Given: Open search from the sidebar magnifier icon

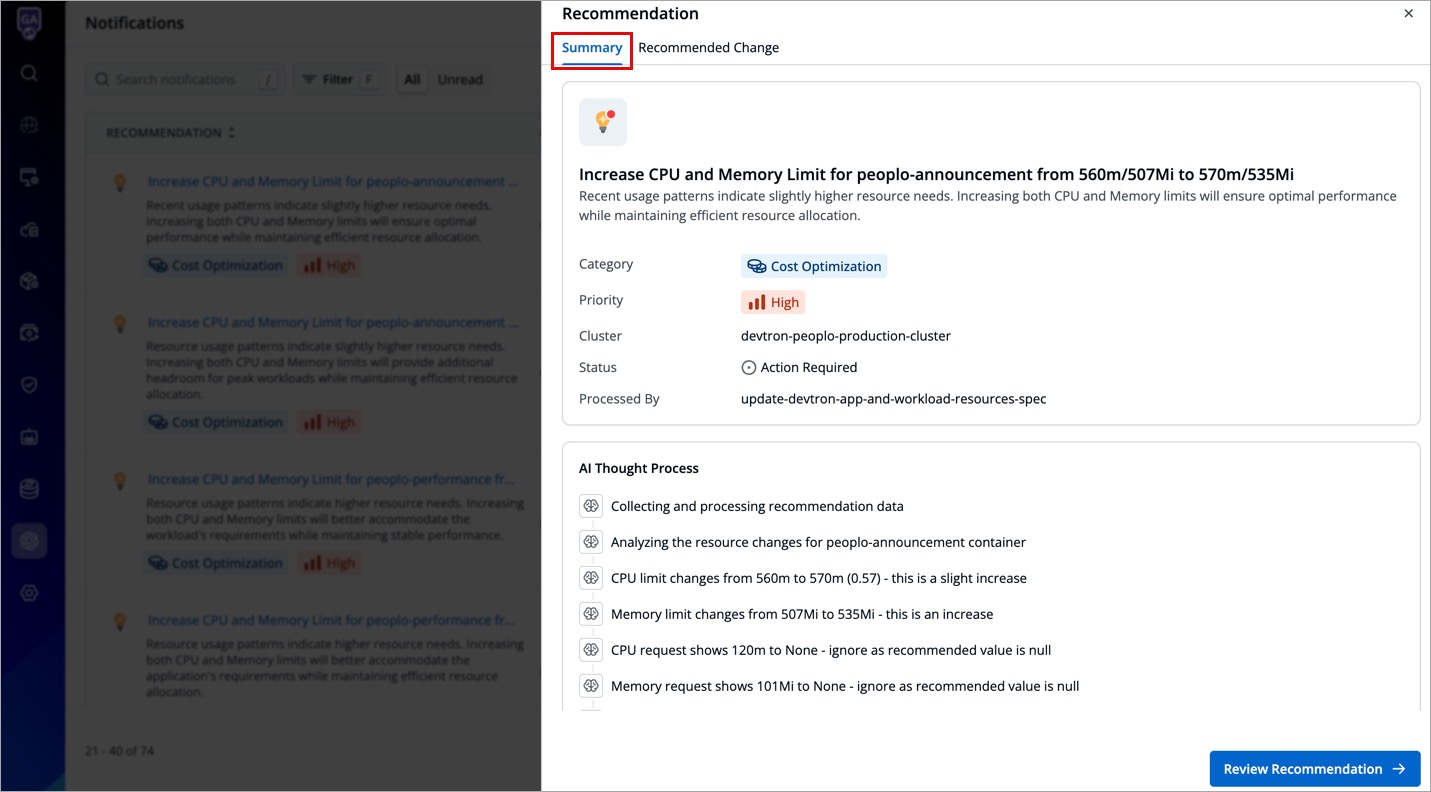Looking at the screenshot, I should [x=29, y=73].
